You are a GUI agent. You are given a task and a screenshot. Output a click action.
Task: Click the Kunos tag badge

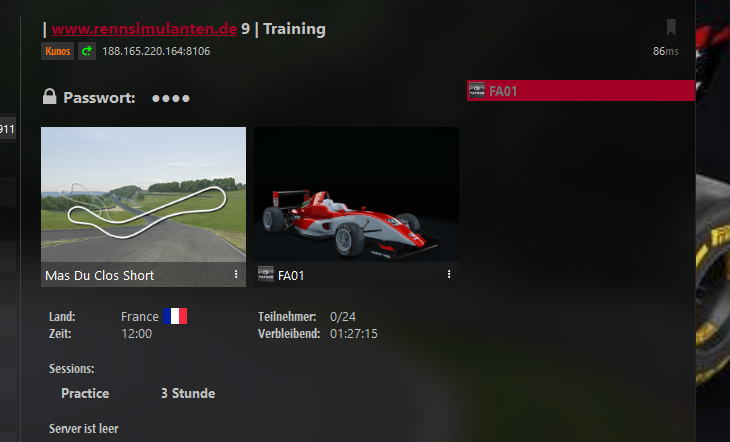pyautogui.click(x=58, y=51)
